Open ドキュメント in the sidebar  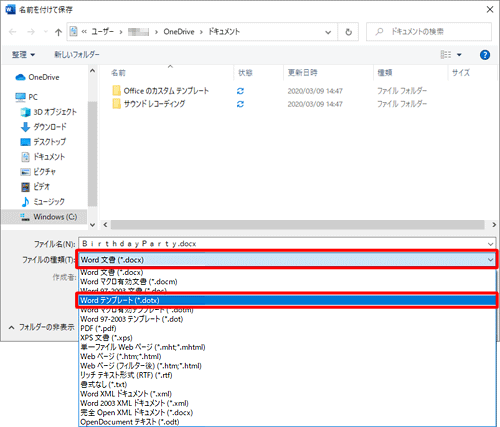click(x=43, y=157)
